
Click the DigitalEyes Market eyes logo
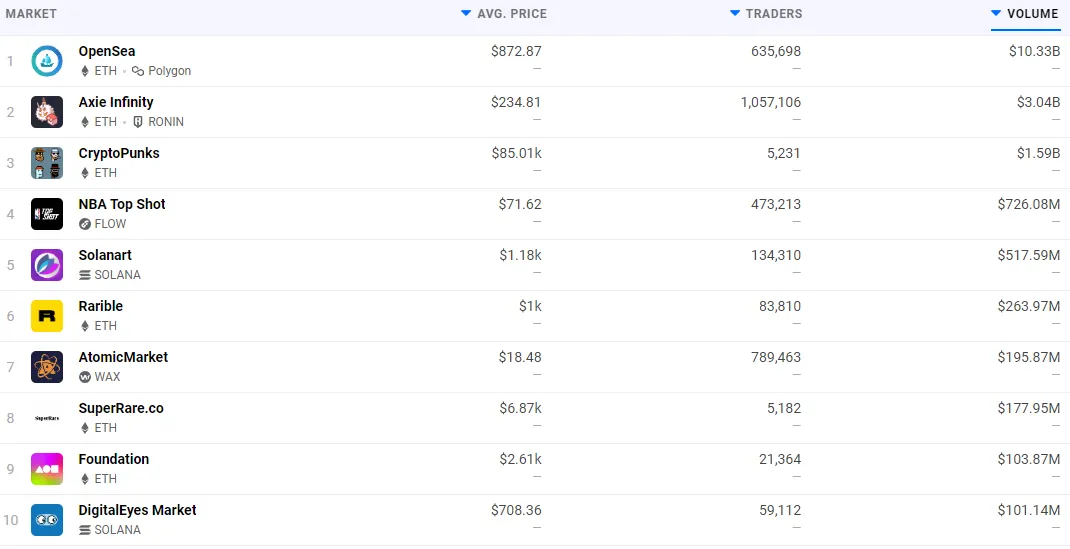click(47, 520)
